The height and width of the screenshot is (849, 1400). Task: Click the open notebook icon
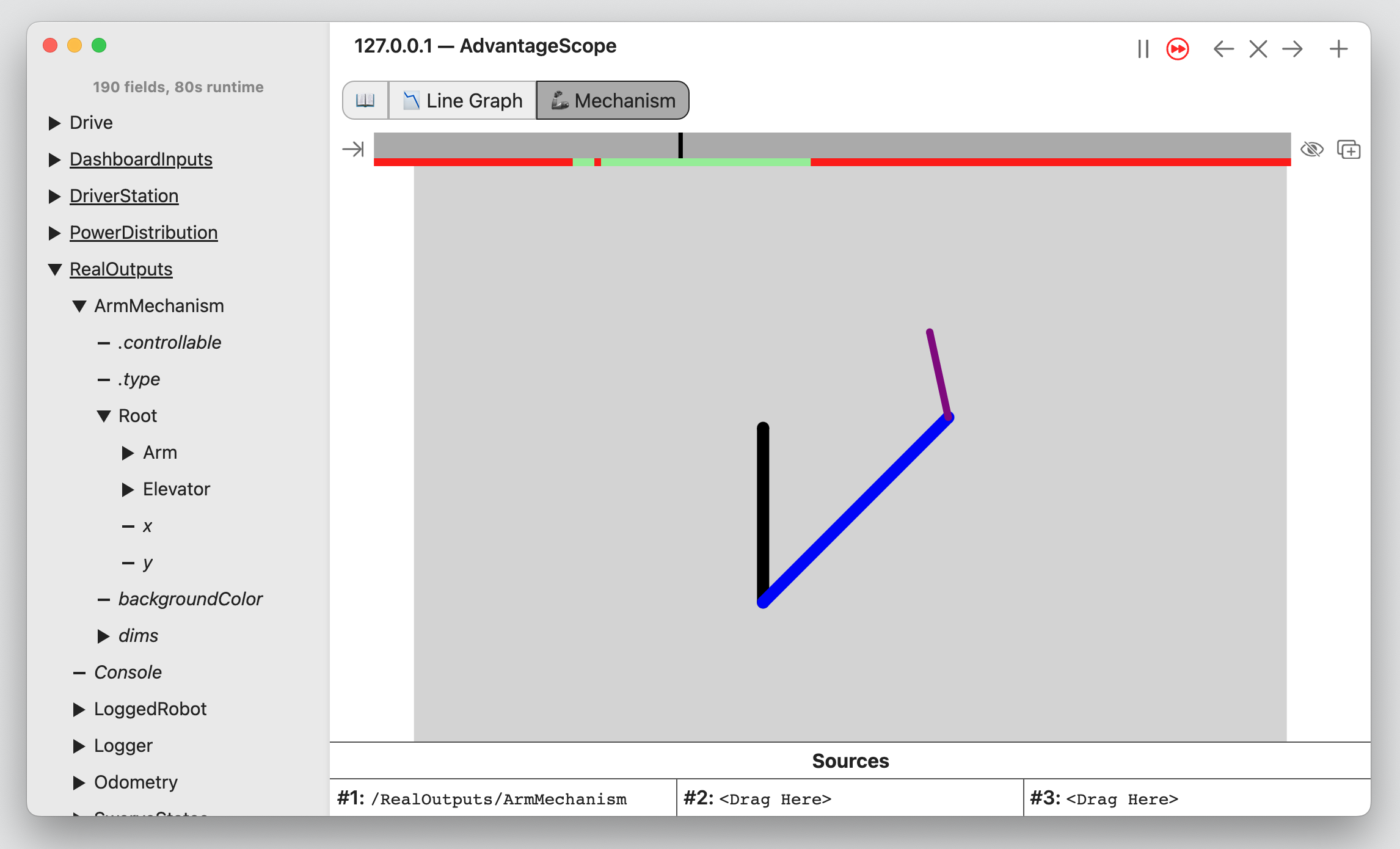[x=365, y=99]
